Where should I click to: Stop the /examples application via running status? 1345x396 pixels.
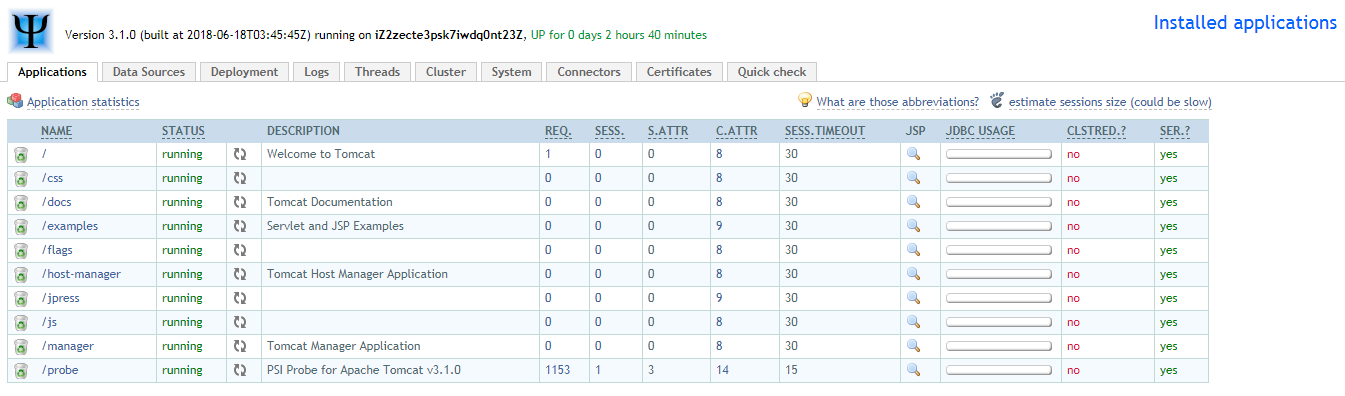(182, 226)
